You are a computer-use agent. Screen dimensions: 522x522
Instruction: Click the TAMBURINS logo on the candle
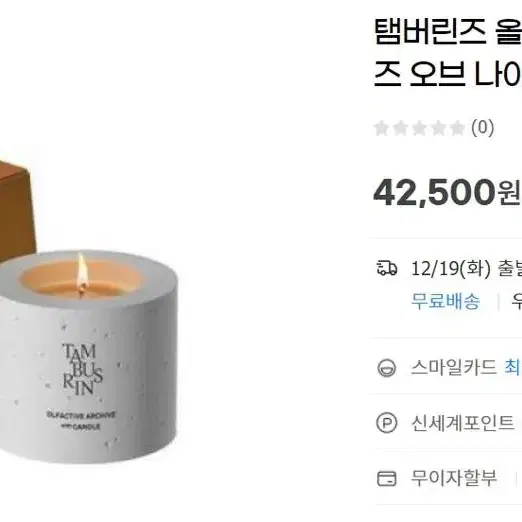pos(82,369)
